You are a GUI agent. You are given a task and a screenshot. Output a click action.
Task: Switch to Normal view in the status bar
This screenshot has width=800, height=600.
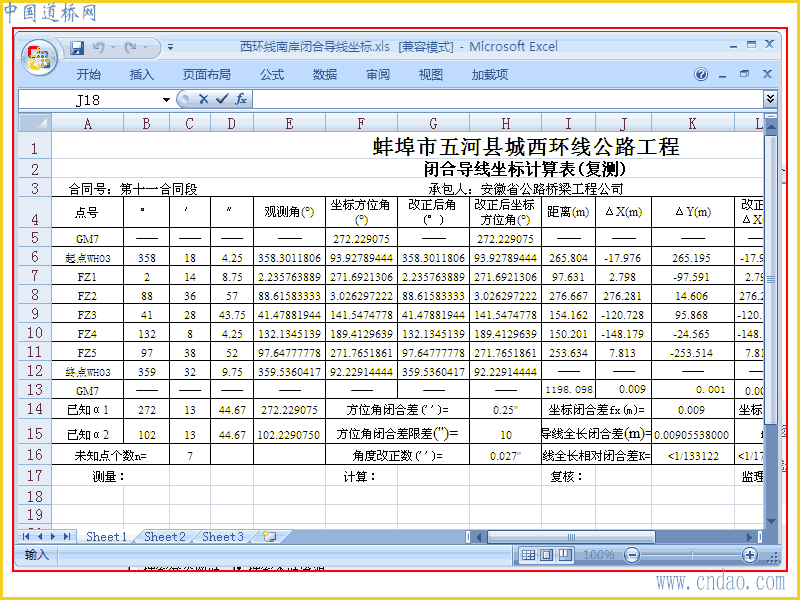tap(529, 555)
